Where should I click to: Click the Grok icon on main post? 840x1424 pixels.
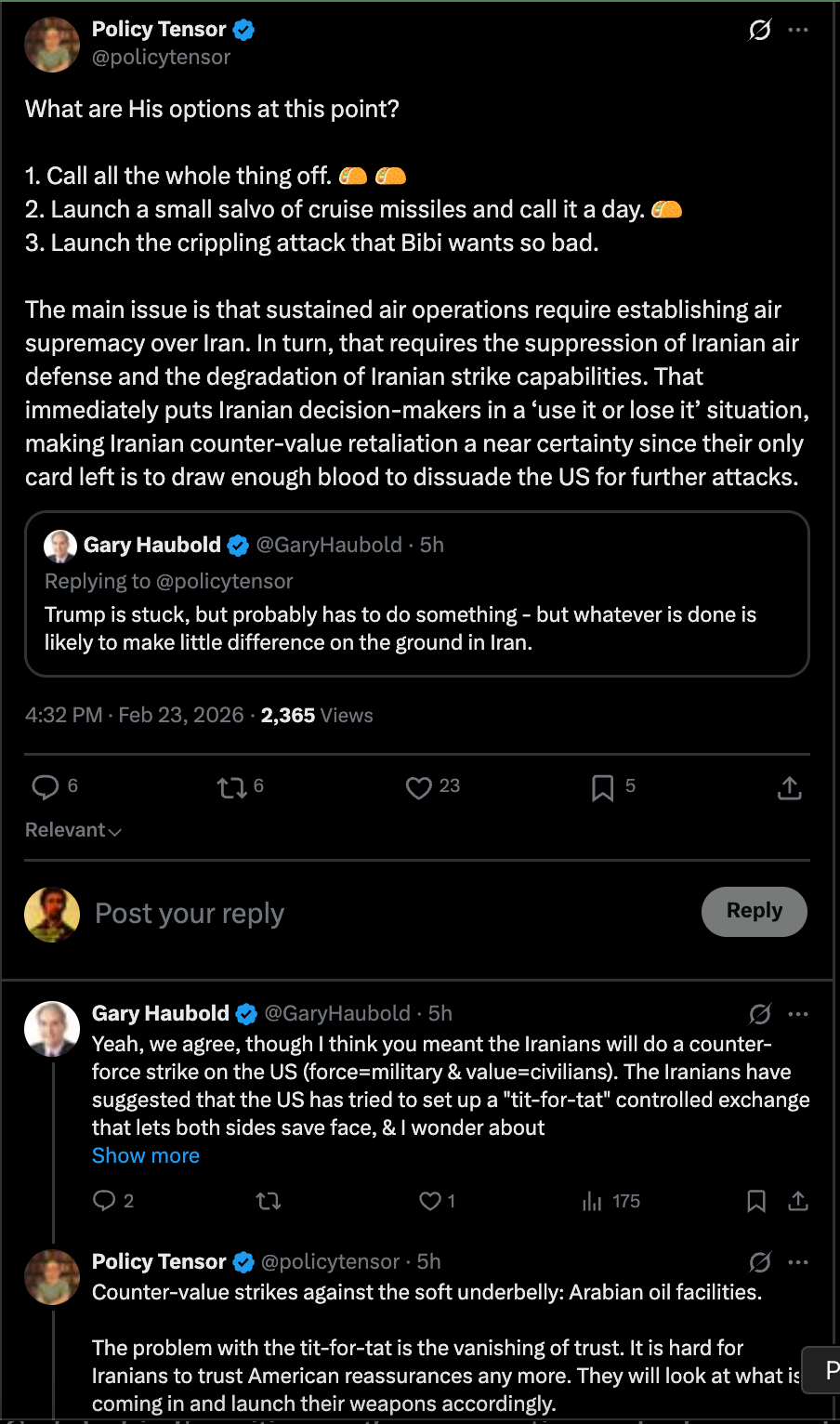[x=759, y=31]
